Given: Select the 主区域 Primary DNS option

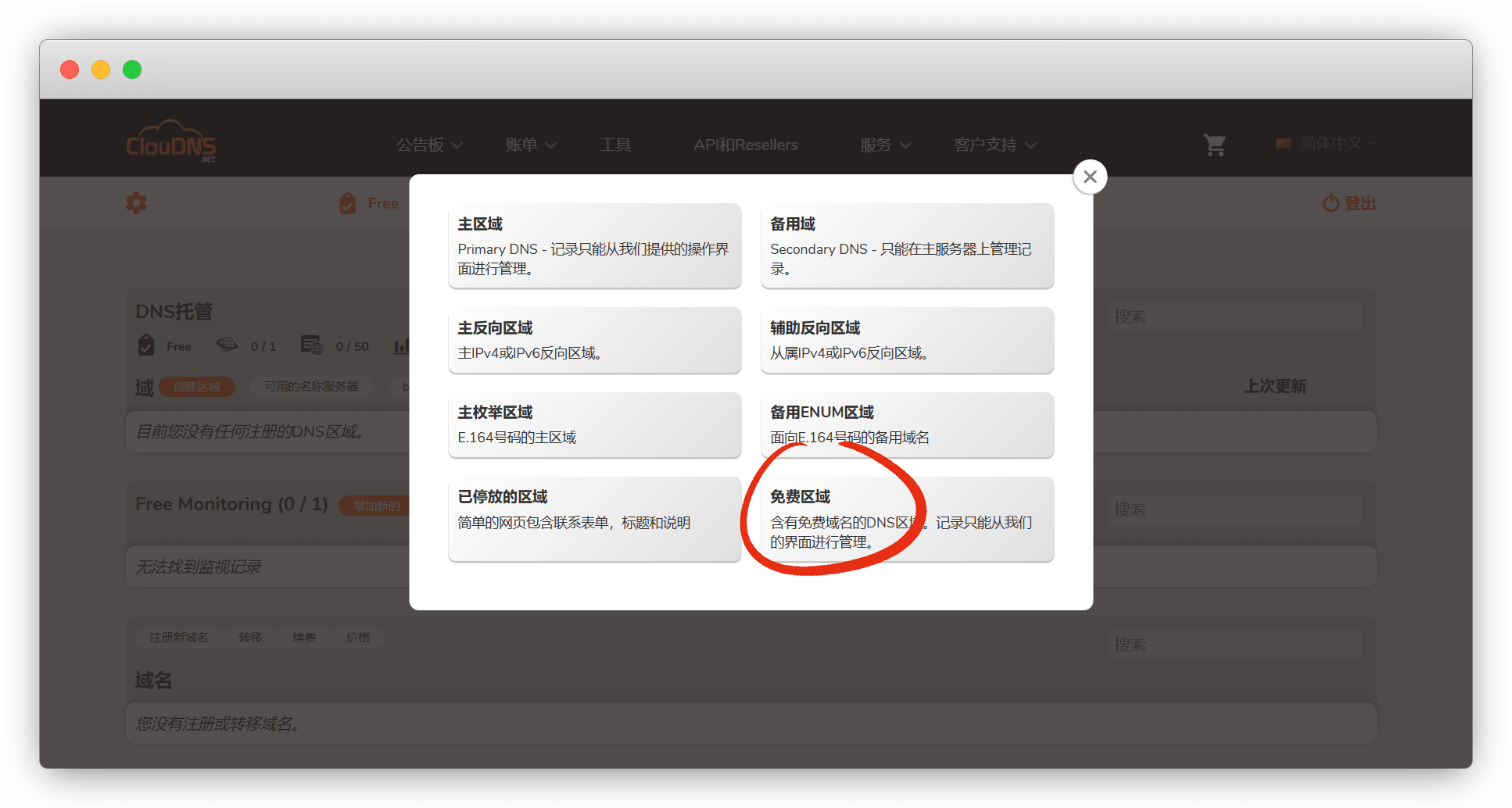Looking at the screenshot, I should [x=594, y=245].
